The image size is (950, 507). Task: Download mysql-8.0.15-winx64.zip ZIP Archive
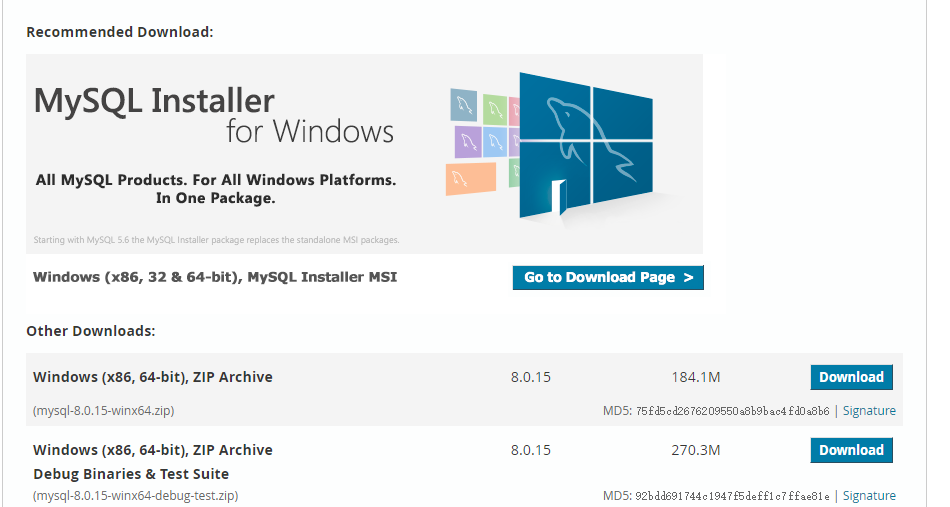pyautogui.click(x=851, y=377)
